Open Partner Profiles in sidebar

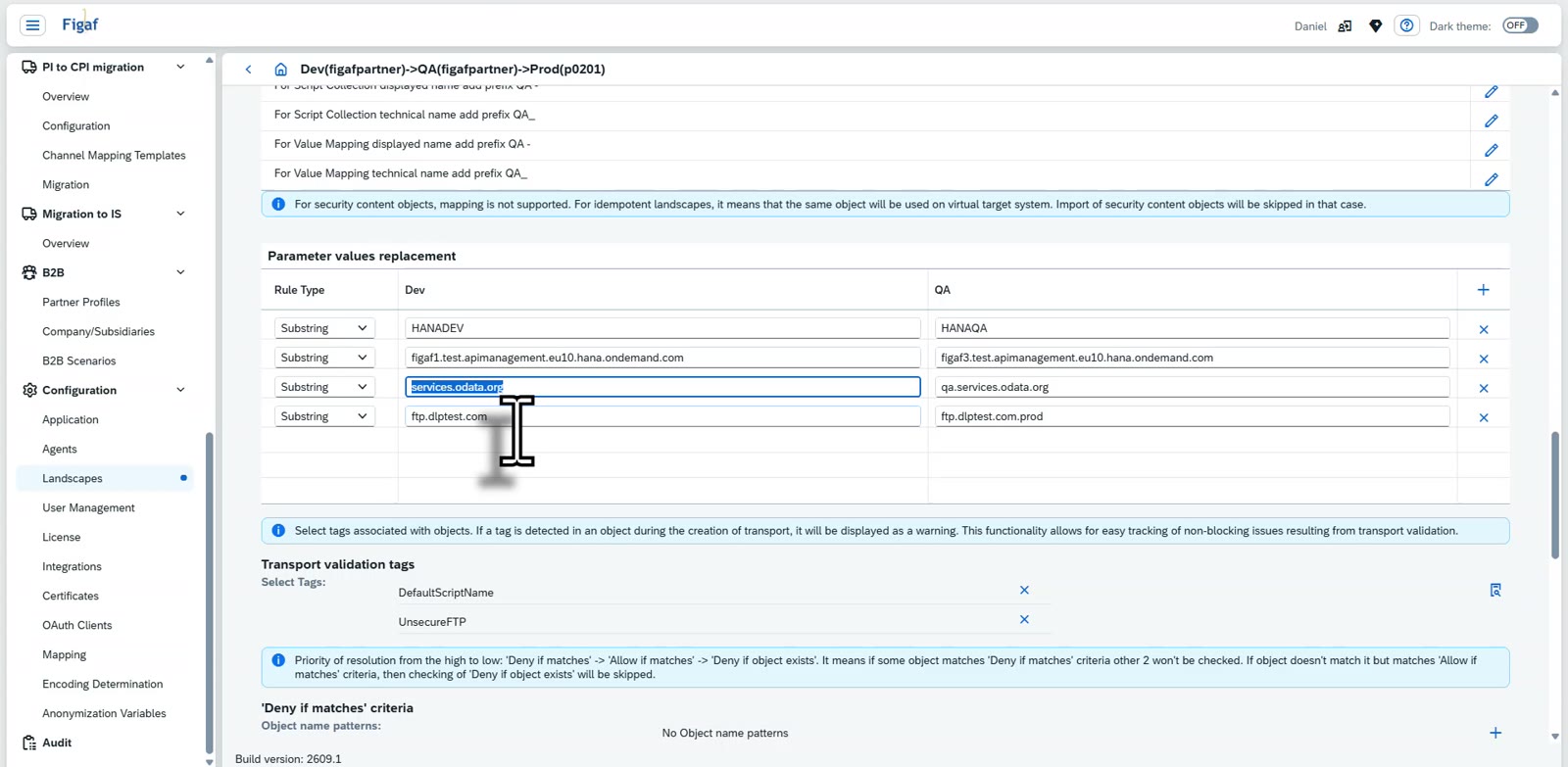[81, 303]
